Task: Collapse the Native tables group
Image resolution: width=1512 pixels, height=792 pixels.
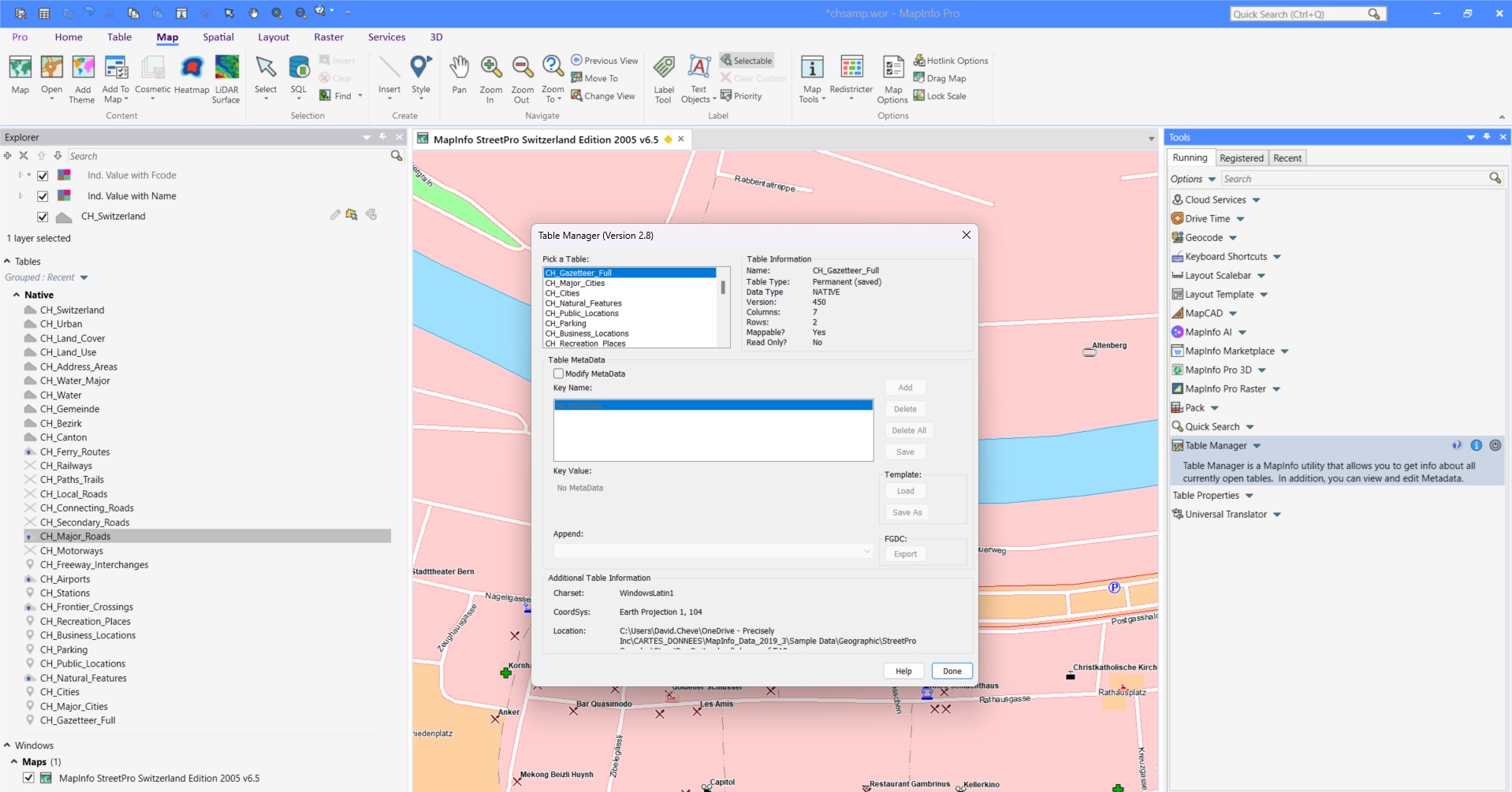Action: [x=17, y=295]
